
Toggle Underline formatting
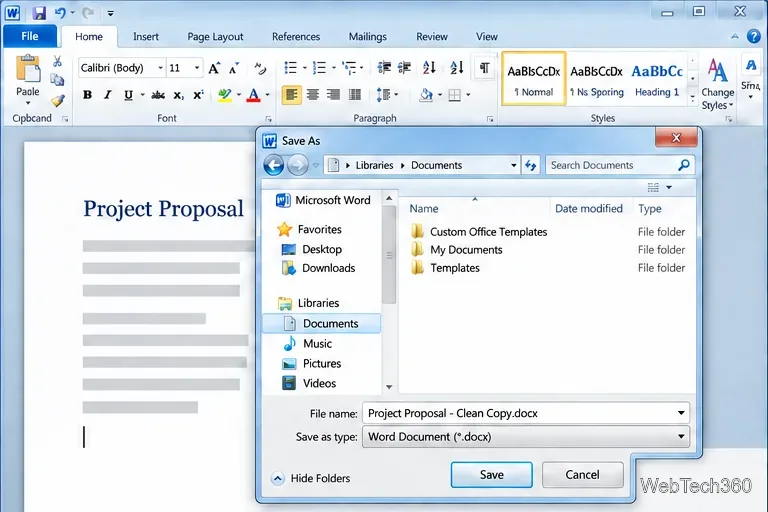tap(128, 95)
